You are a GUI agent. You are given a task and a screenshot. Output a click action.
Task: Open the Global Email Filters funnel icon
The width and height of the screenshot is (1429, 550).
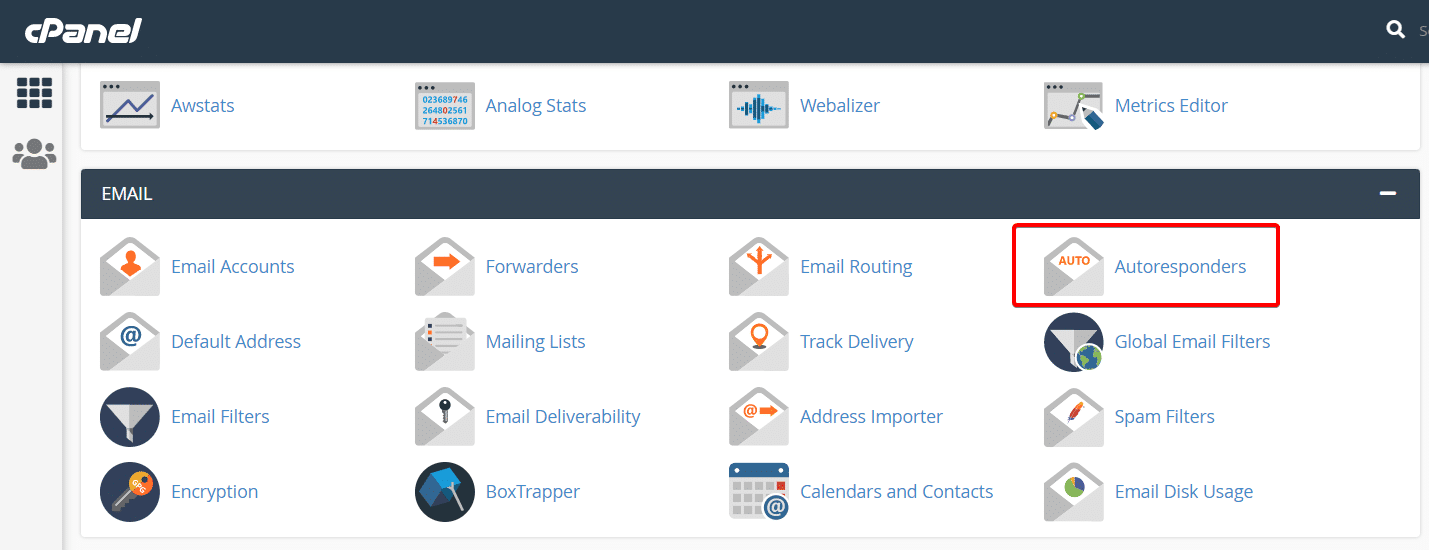coord(1073,342)
